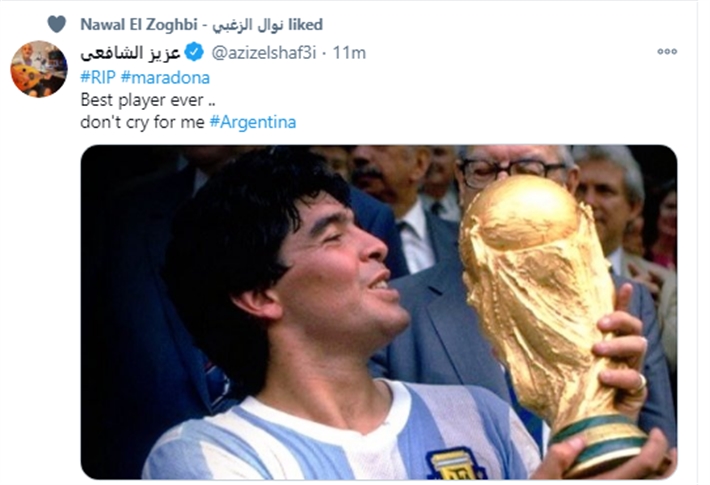Viewport: 710px width, 485px height.
Task: Open the three-dot more options menu
Action: 667,52
